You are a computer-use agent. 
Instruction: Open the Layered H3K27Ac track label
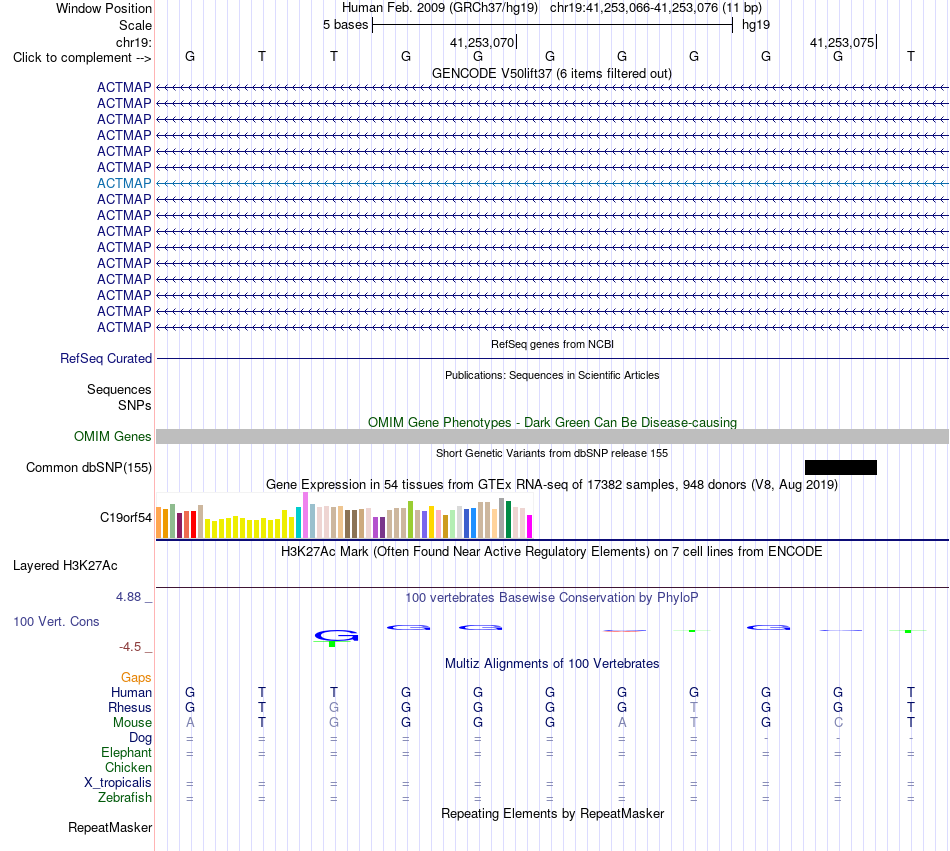click(x=65, y=566)
